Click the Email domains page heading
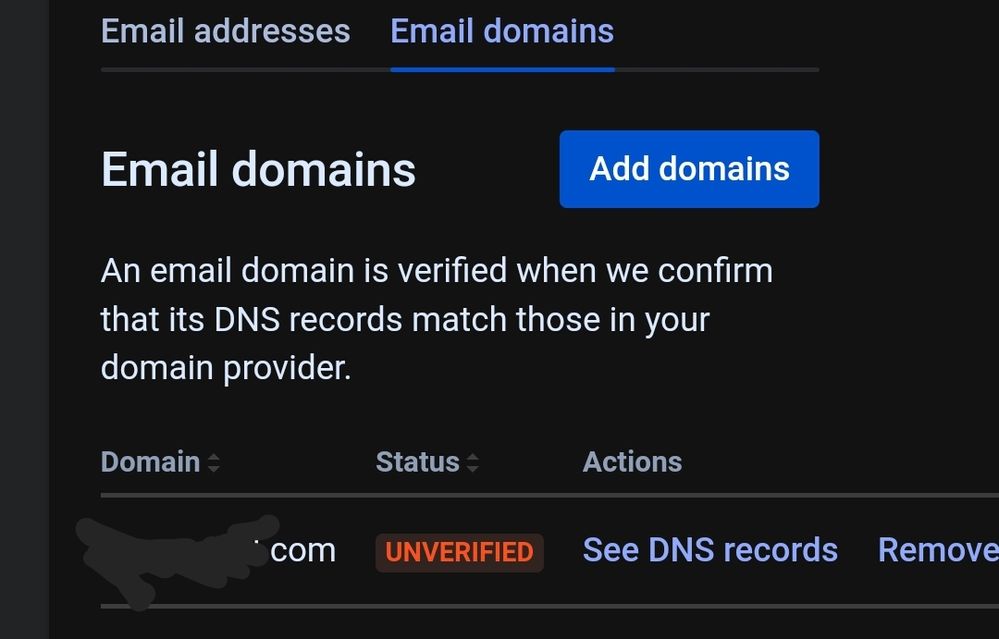The height and width of the screenshot is (639, 999). point(258,169)
